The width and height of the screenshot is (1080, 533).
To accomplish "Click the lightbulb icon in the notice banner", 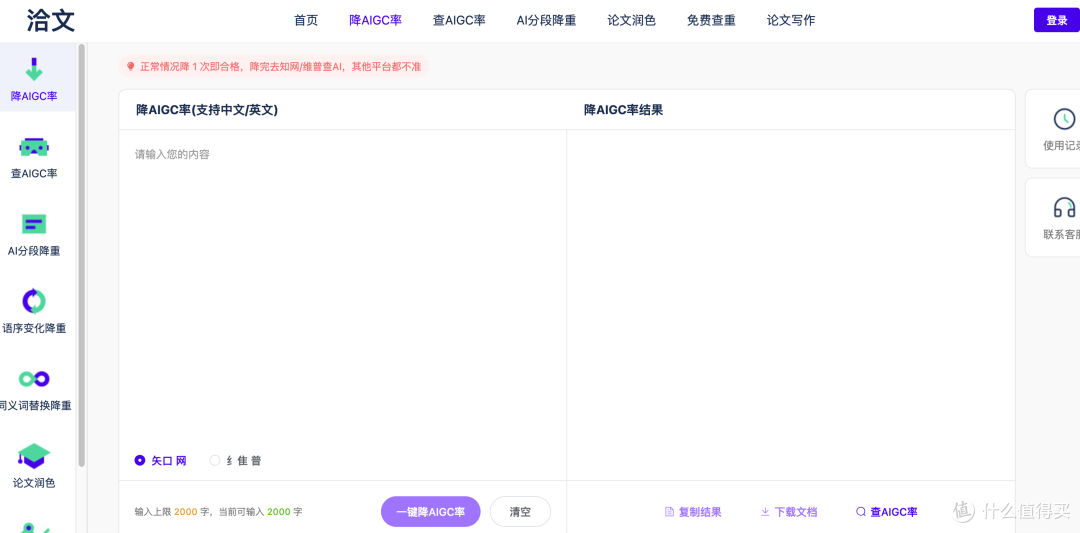I will [130, 67].
